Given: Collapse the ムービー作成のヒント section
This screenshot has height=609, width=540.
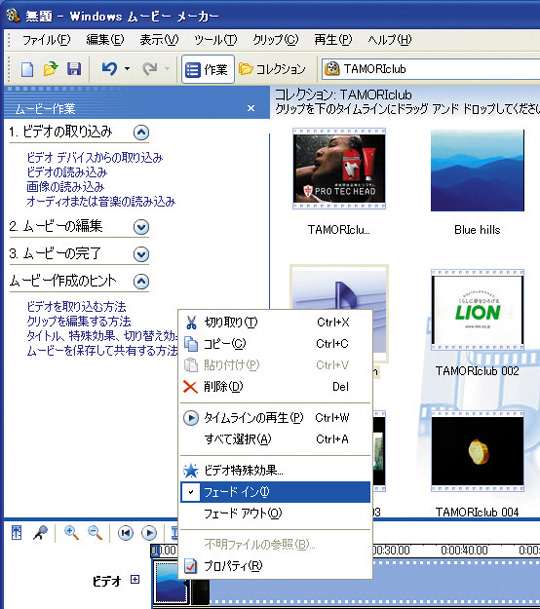Looking at the screenshot, I should (141, 282).
